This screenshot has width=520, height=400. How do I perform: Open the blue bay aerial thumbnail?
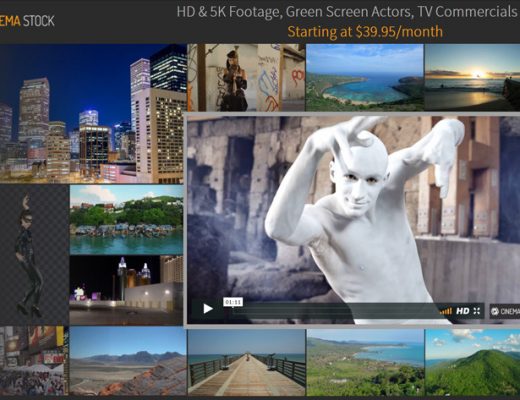[365, 77]
